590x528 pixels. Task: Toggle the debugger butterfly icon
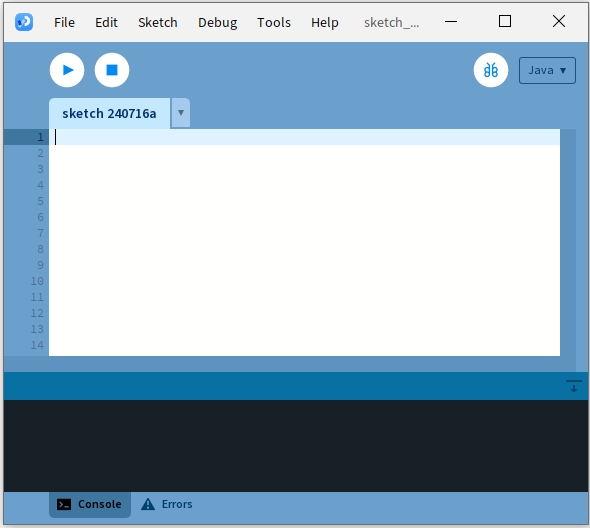[491, 70]
